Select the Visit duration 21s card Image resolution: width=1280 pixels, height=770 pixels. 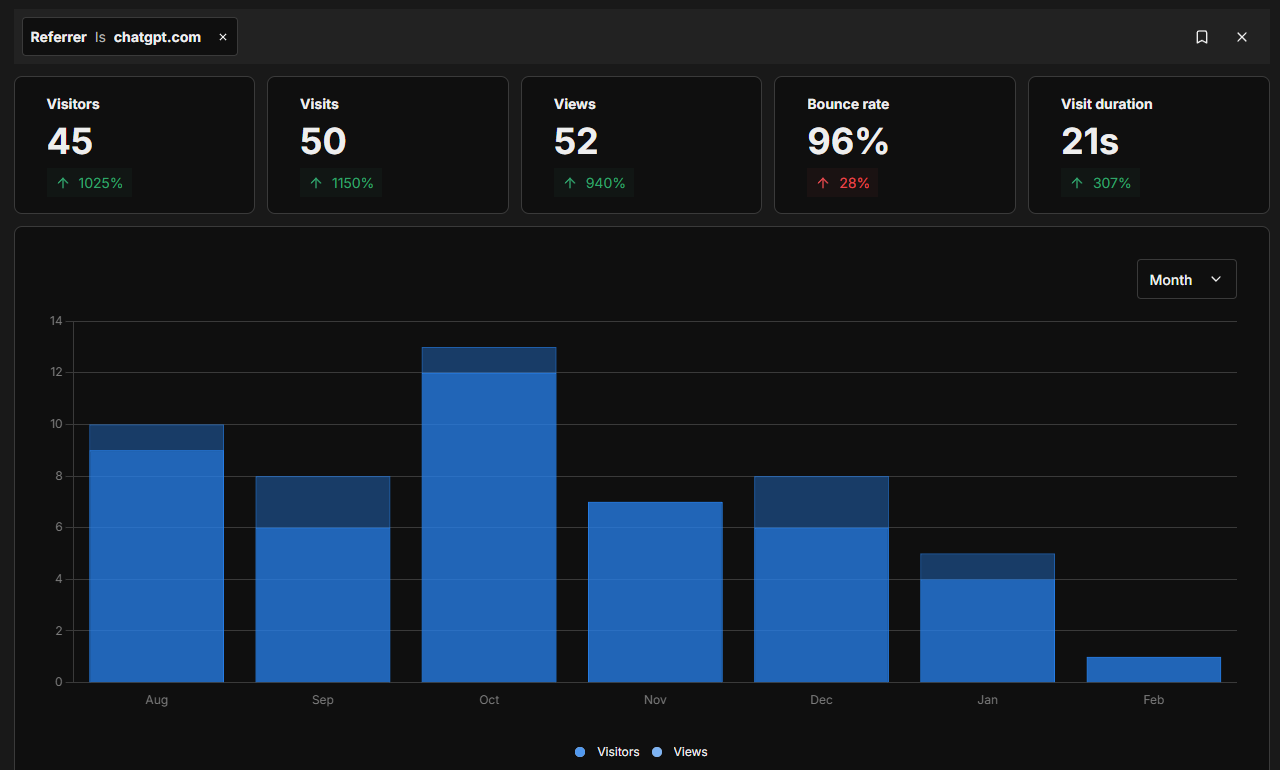[1148, 144]
